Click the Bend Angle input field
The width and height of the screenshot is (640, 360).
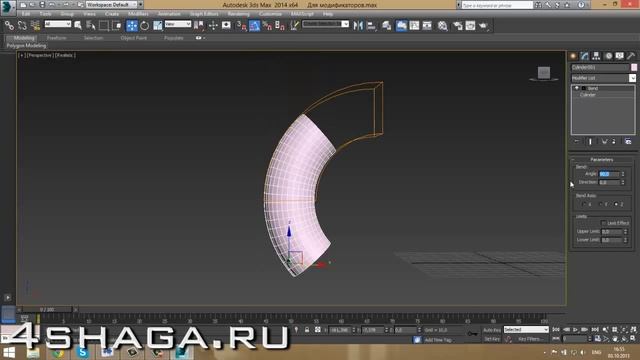[x=609, y=174]
